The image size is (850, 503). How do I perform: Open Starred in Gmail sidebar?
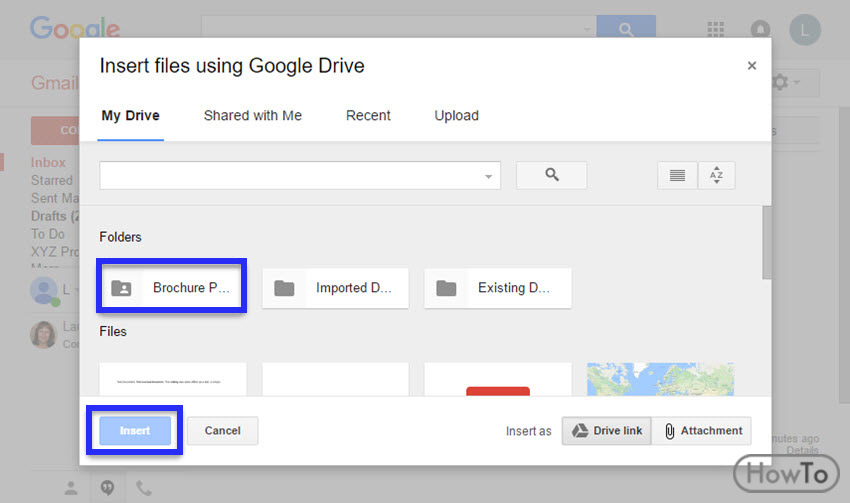[52, 180]
